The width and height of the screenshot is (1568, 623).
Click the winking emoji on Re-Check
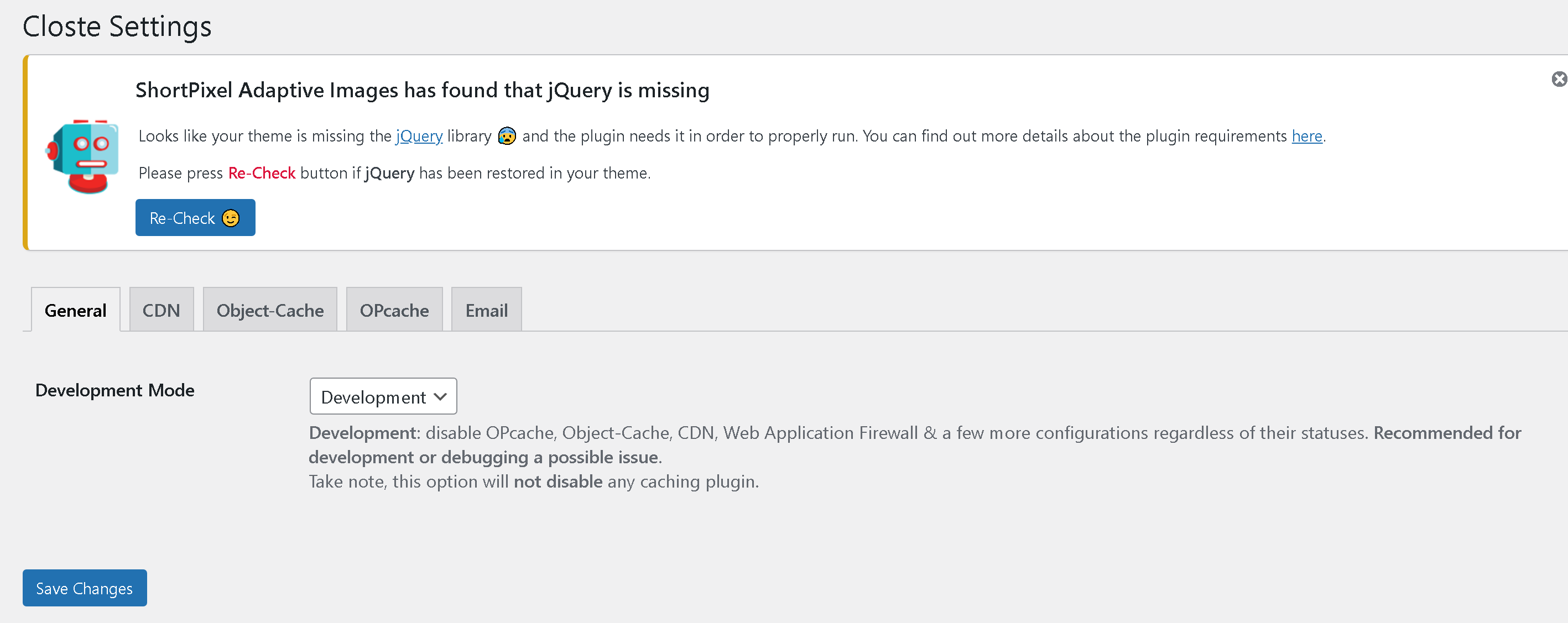point(231,218)
